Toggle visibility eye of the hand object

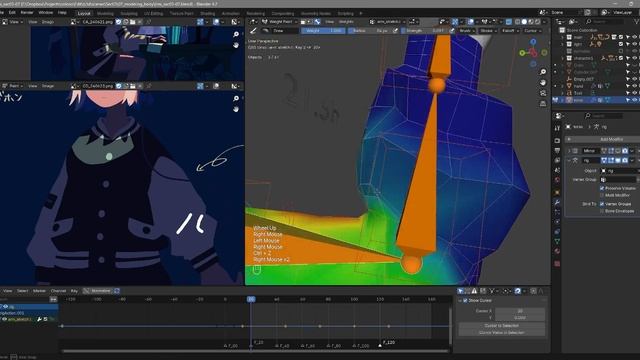click(635, 86)
